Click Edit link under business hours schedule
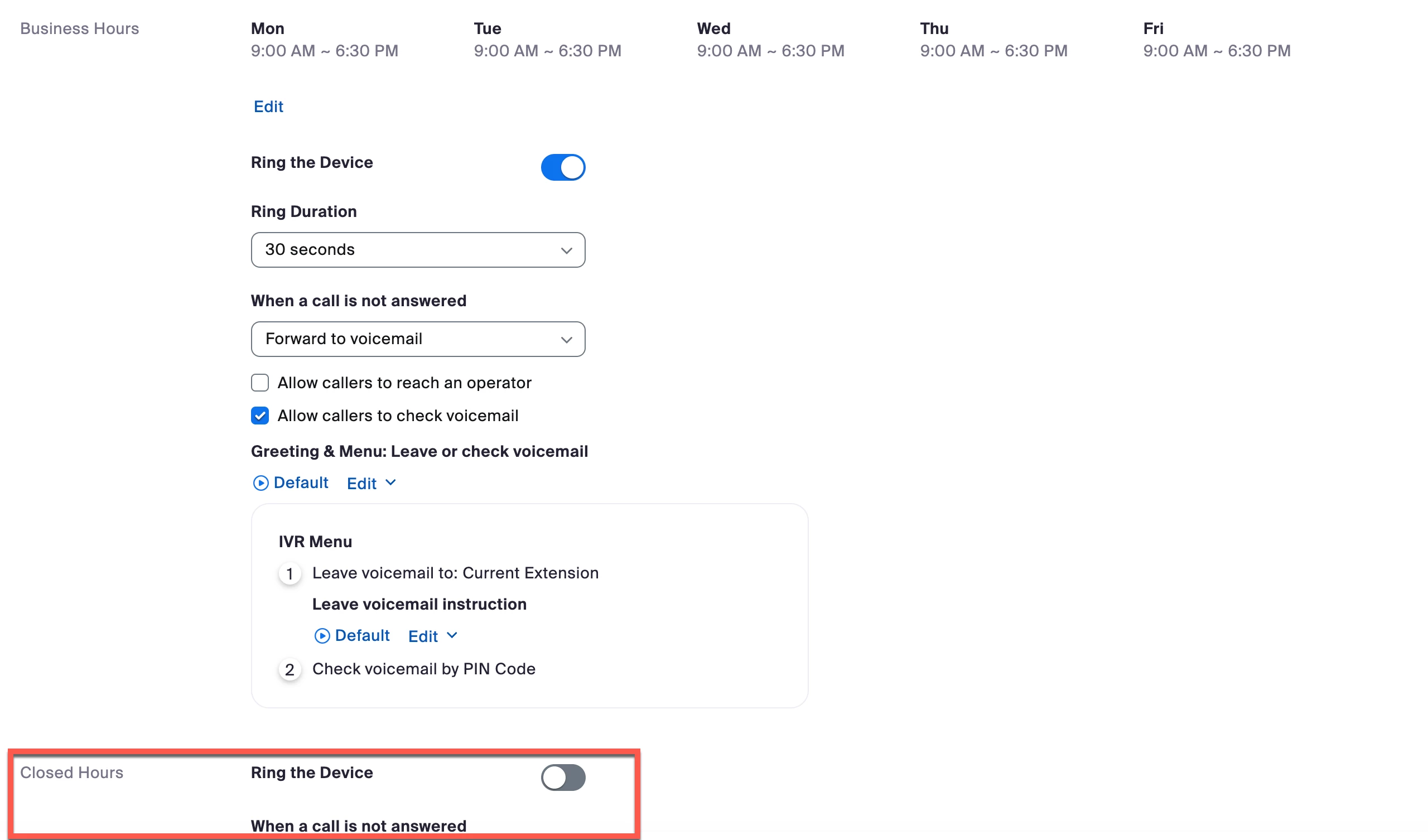1428x840 pixels. point(268,107)
